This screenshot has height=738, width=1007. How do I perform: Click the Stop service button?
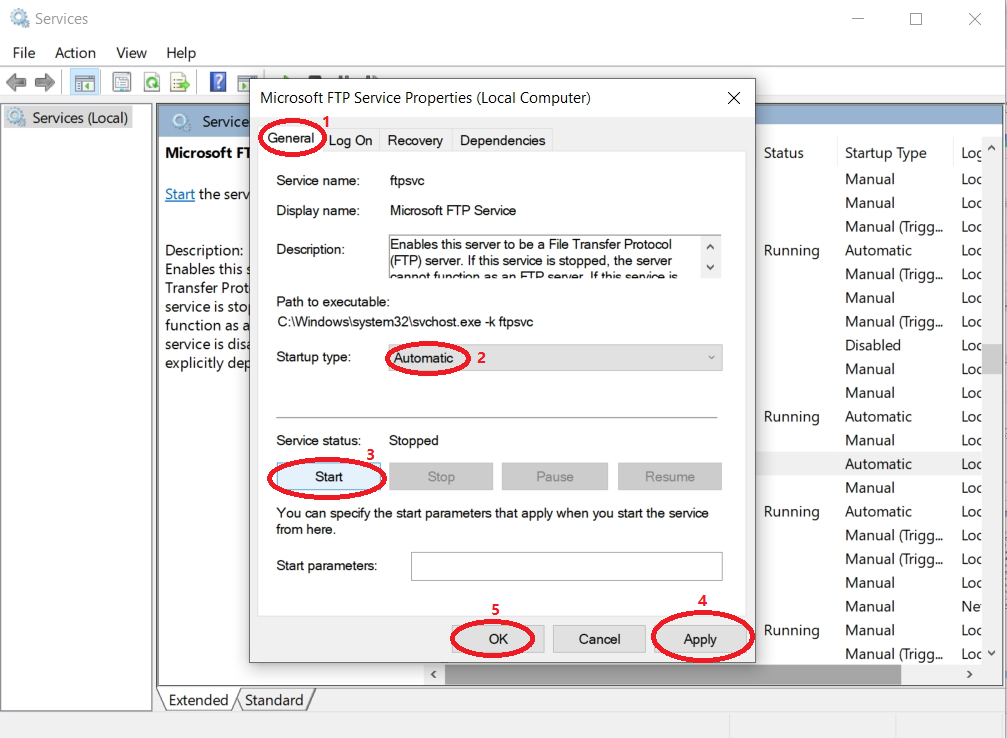(441, 477)
